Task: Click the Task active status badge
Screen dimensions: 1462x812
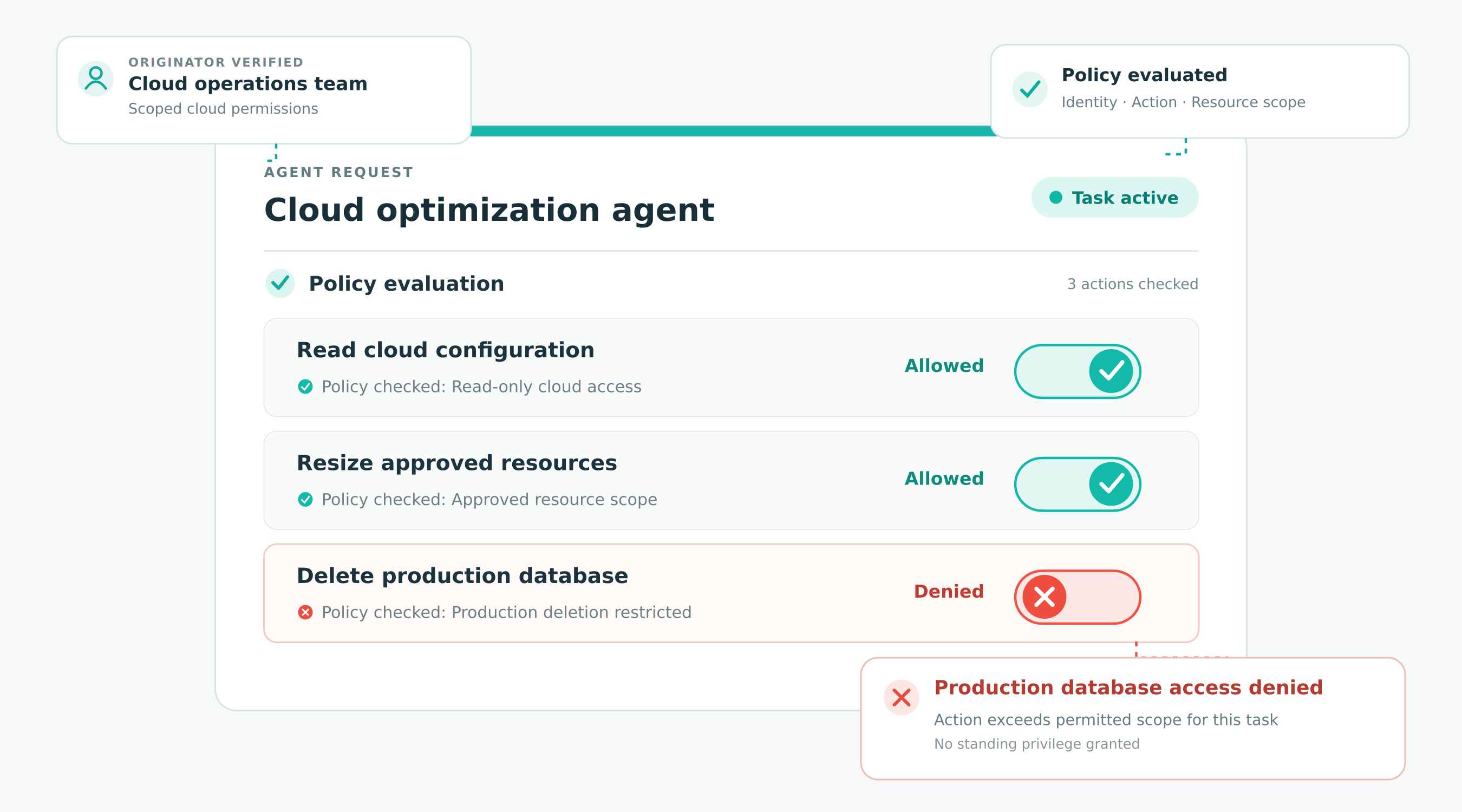Action: click(1115, 198)
